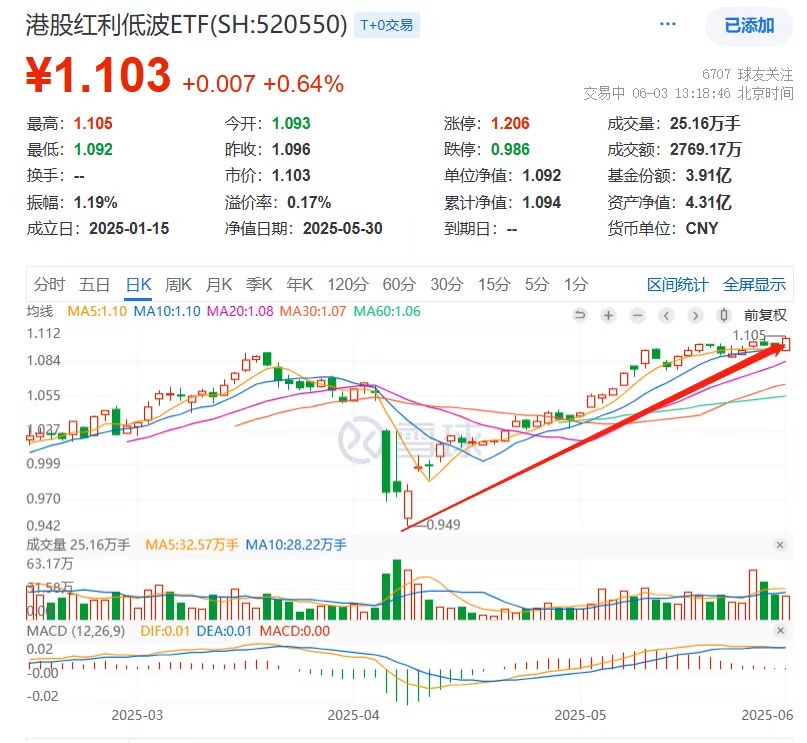
Task: Click the 均线 label
Action: [40, 311]
